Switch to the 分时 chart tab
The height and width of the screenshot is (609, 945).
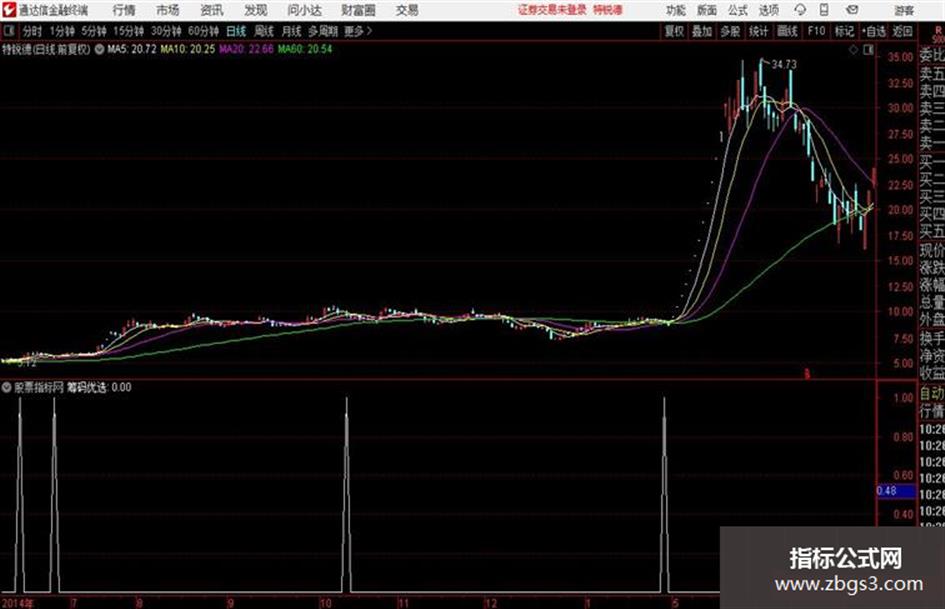(33, 31)
